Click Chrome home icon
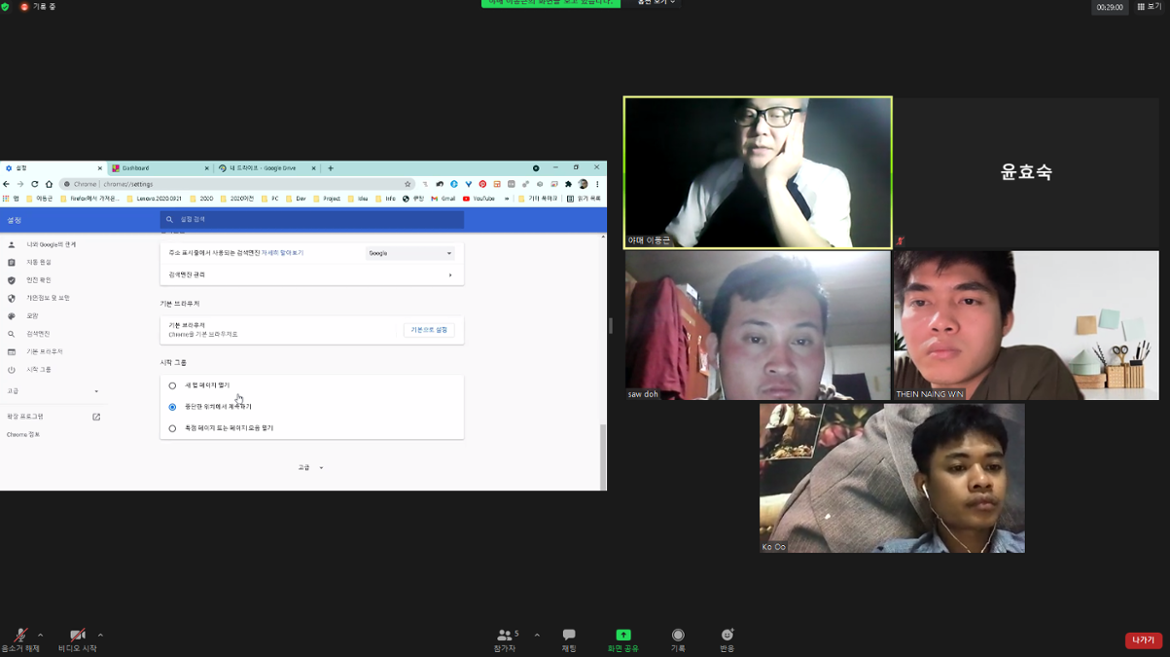The image size is (1170, 657). pos(49,184)
